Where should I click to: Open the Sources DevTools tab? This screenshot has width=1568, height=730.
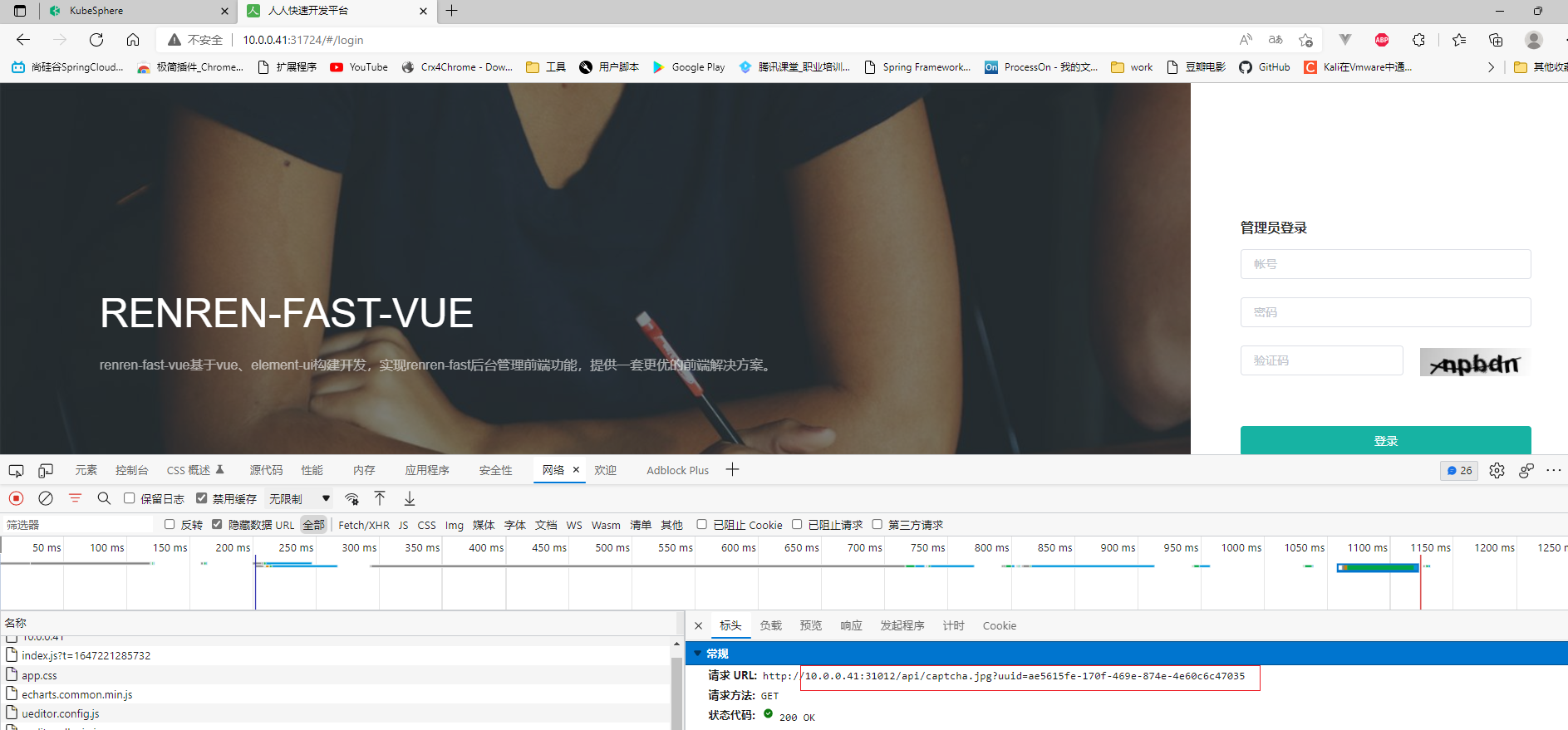[x=266, y=470]
